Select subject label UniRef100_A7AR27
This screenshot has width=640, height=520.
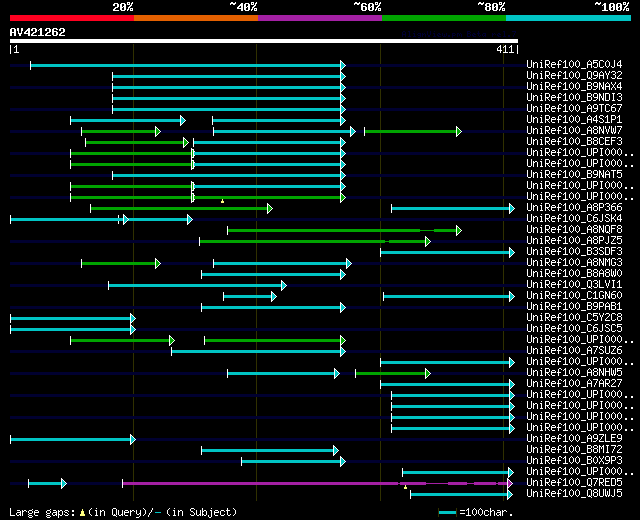[x=574, y=384]
